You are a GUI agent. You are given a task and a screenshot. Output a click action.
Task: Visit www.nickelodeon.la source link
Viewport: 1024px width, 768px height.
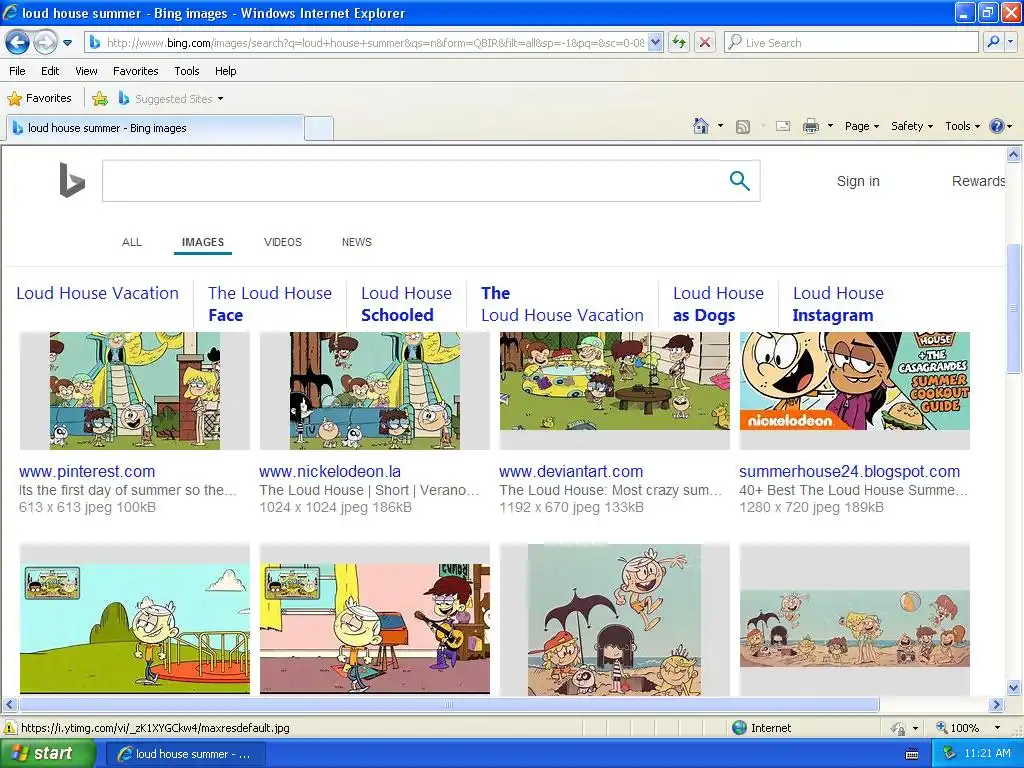pos(330,472)
